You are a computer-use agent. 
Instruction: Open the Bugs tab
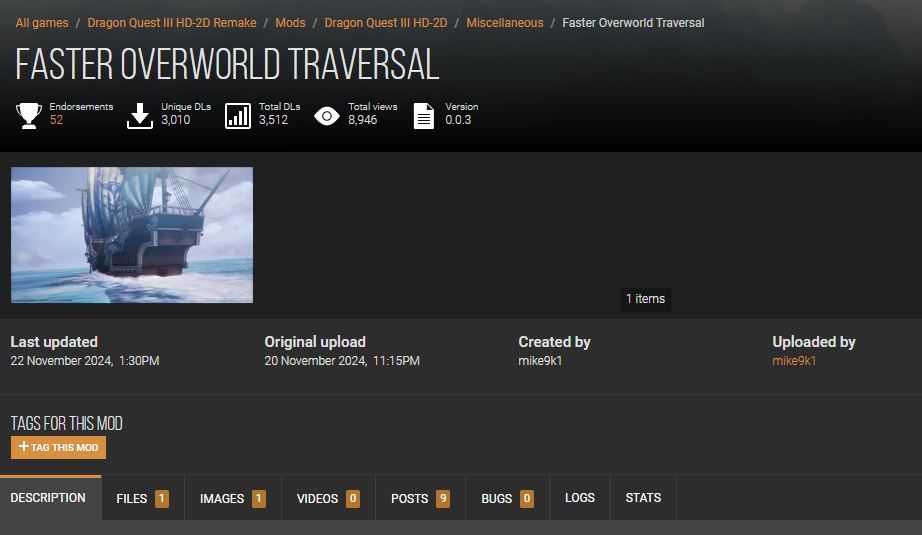click(x=507, y=498)
